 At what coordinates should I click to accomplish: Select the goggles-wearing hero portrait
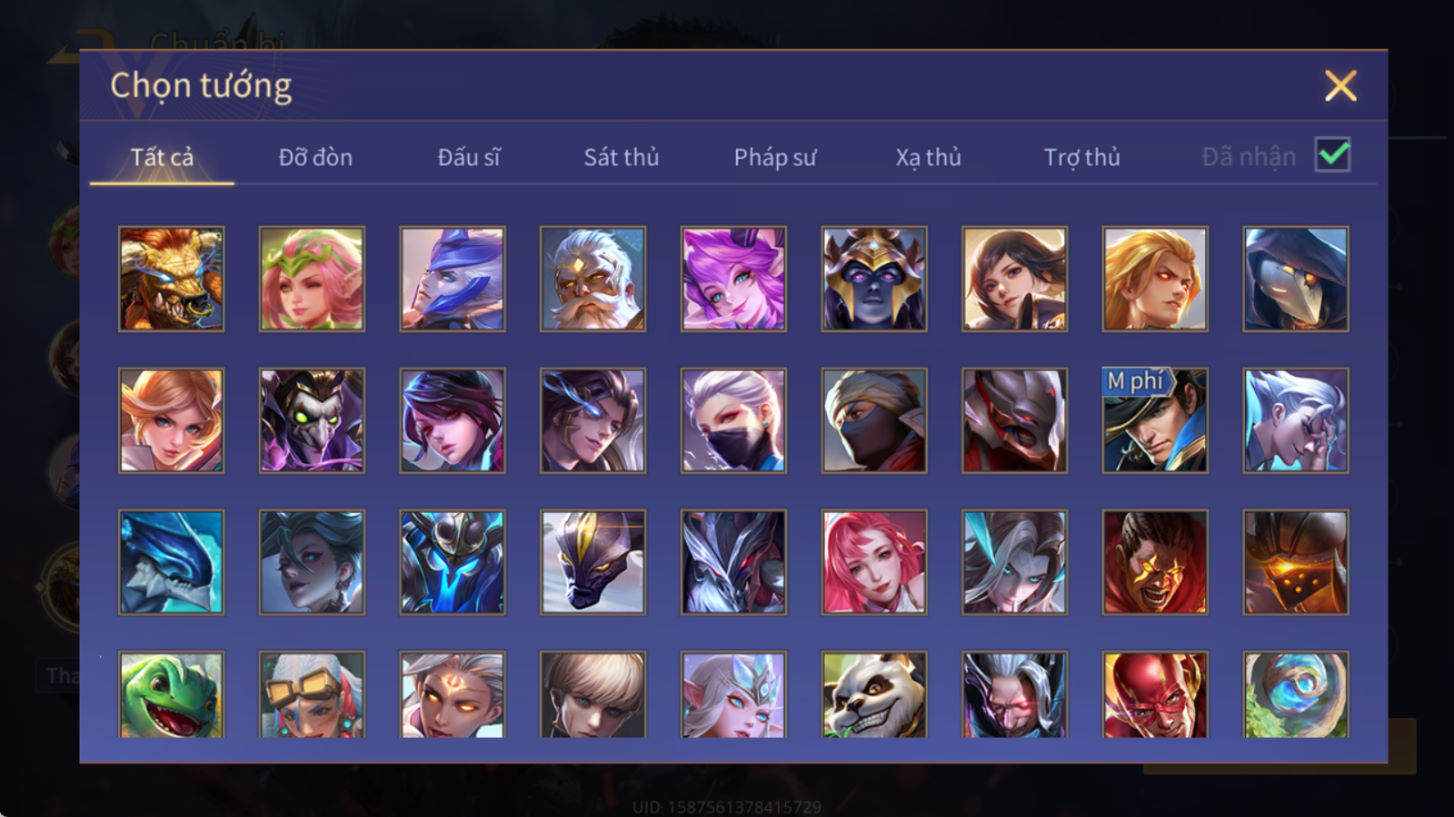pyautogui.click(x=312, y=694)
